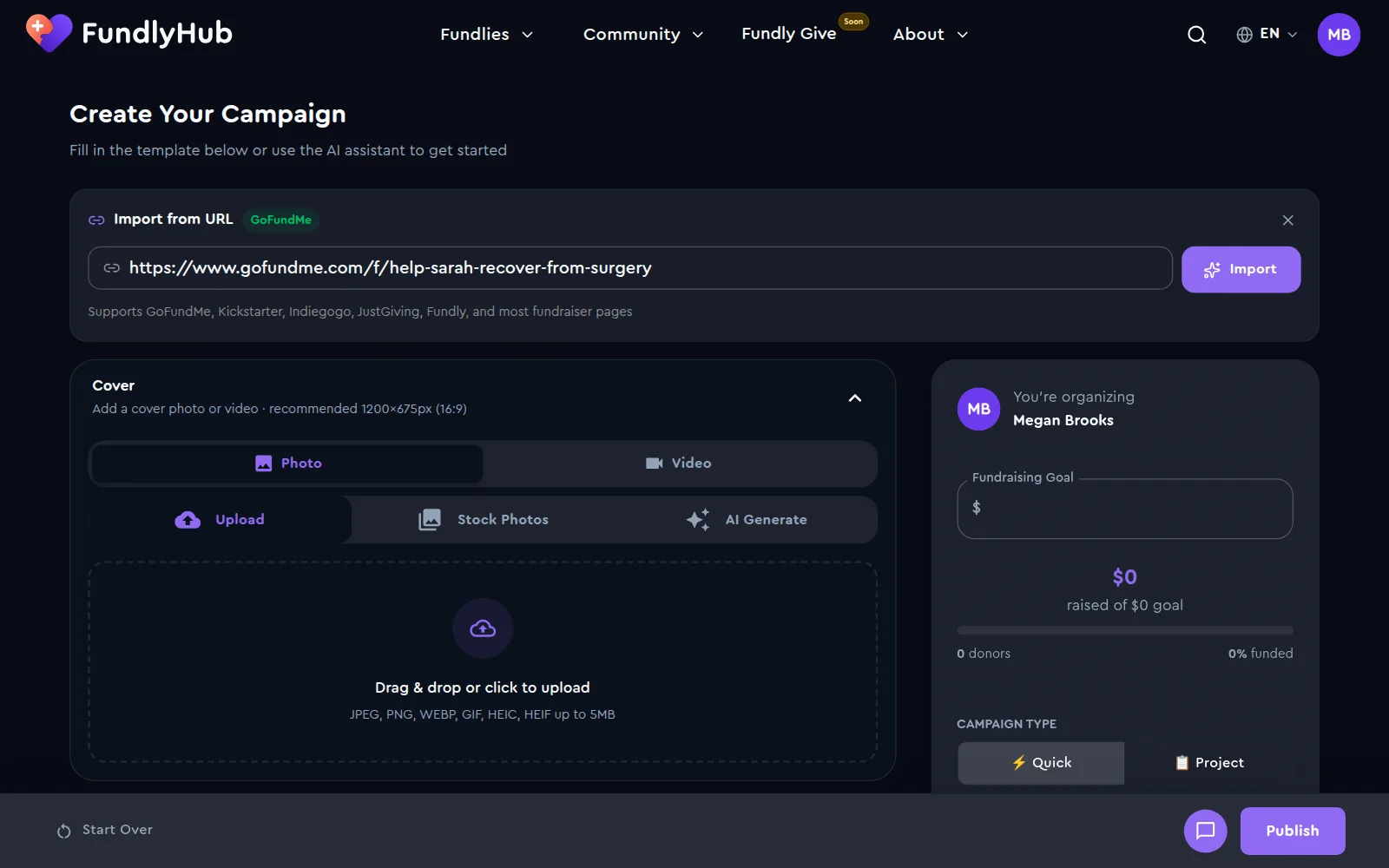The height and width of the screenshot is (868, 1389).
Task: Switch to the AI Generate tab
Action: click(746, 520)
